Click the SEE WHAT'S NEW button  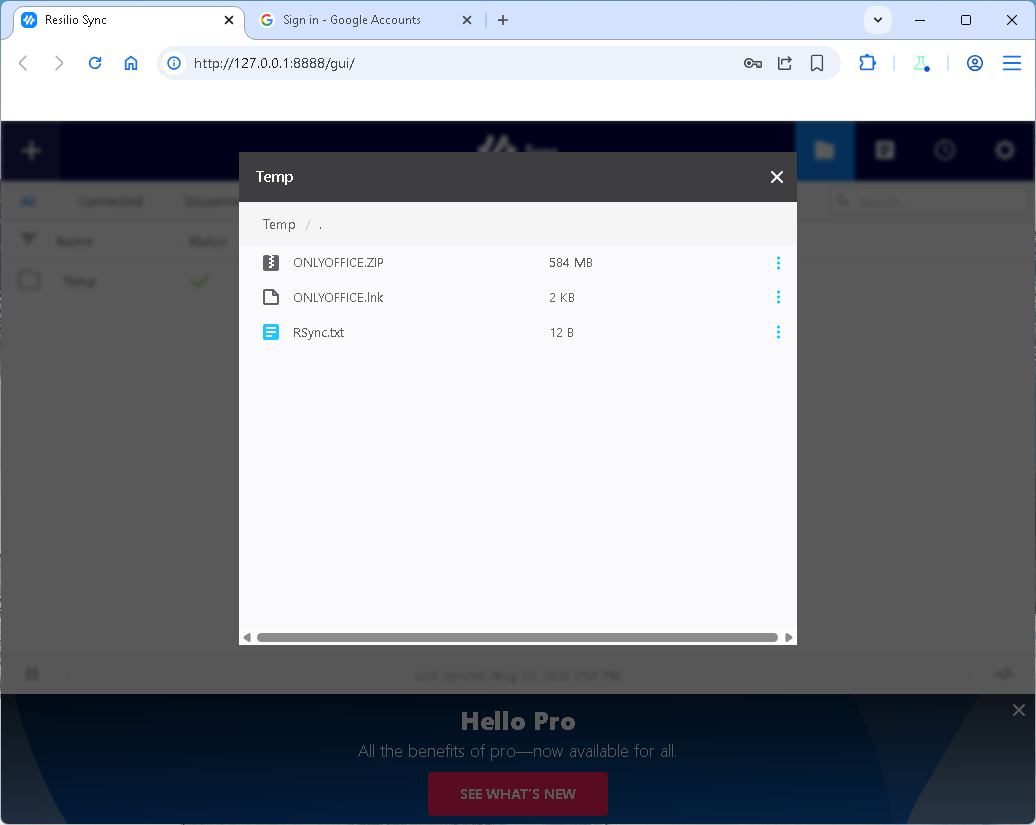point(518,794)
